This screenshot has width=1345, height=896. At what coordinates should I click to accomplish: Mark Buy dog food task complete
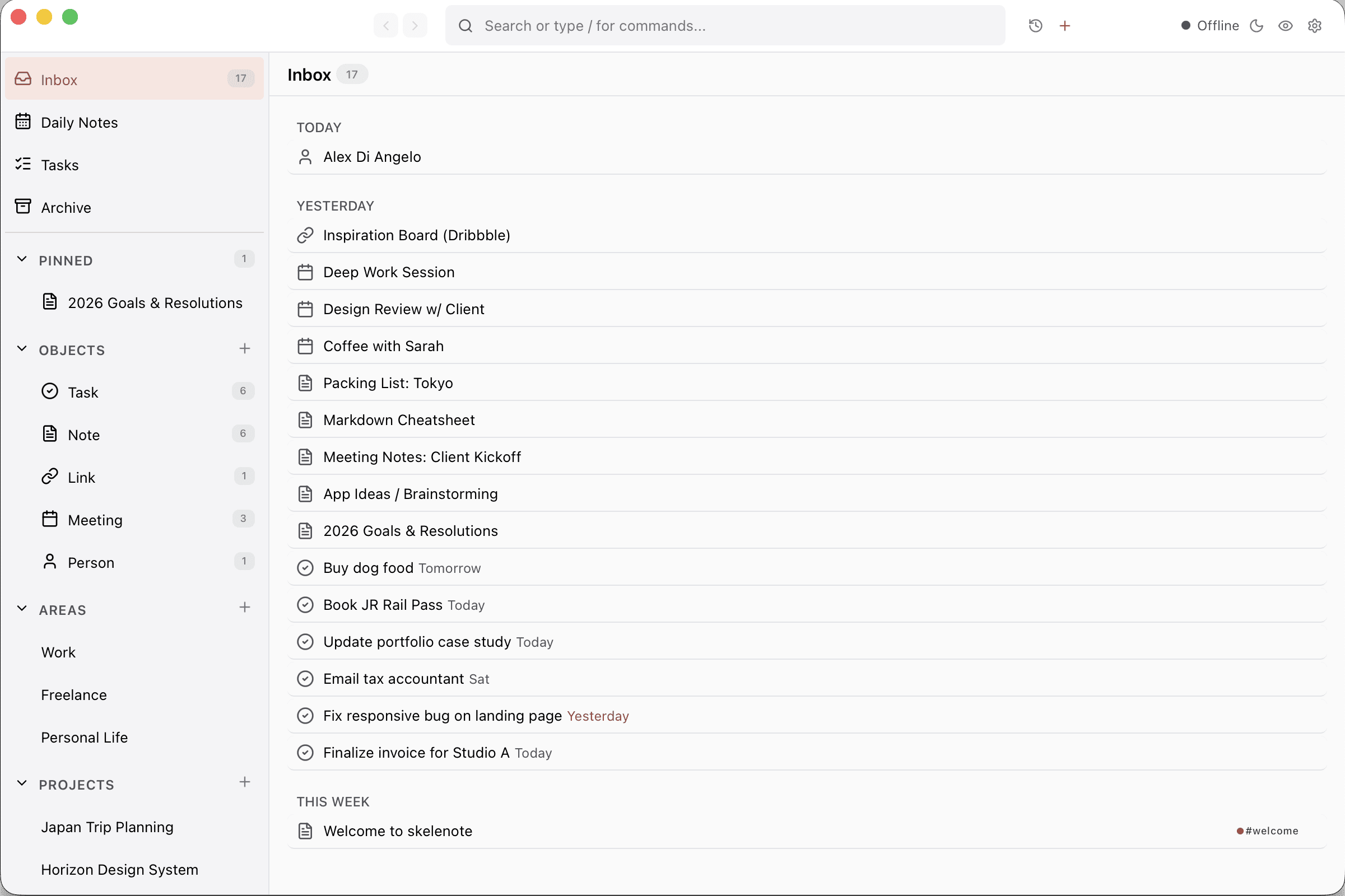click(305, 568)
